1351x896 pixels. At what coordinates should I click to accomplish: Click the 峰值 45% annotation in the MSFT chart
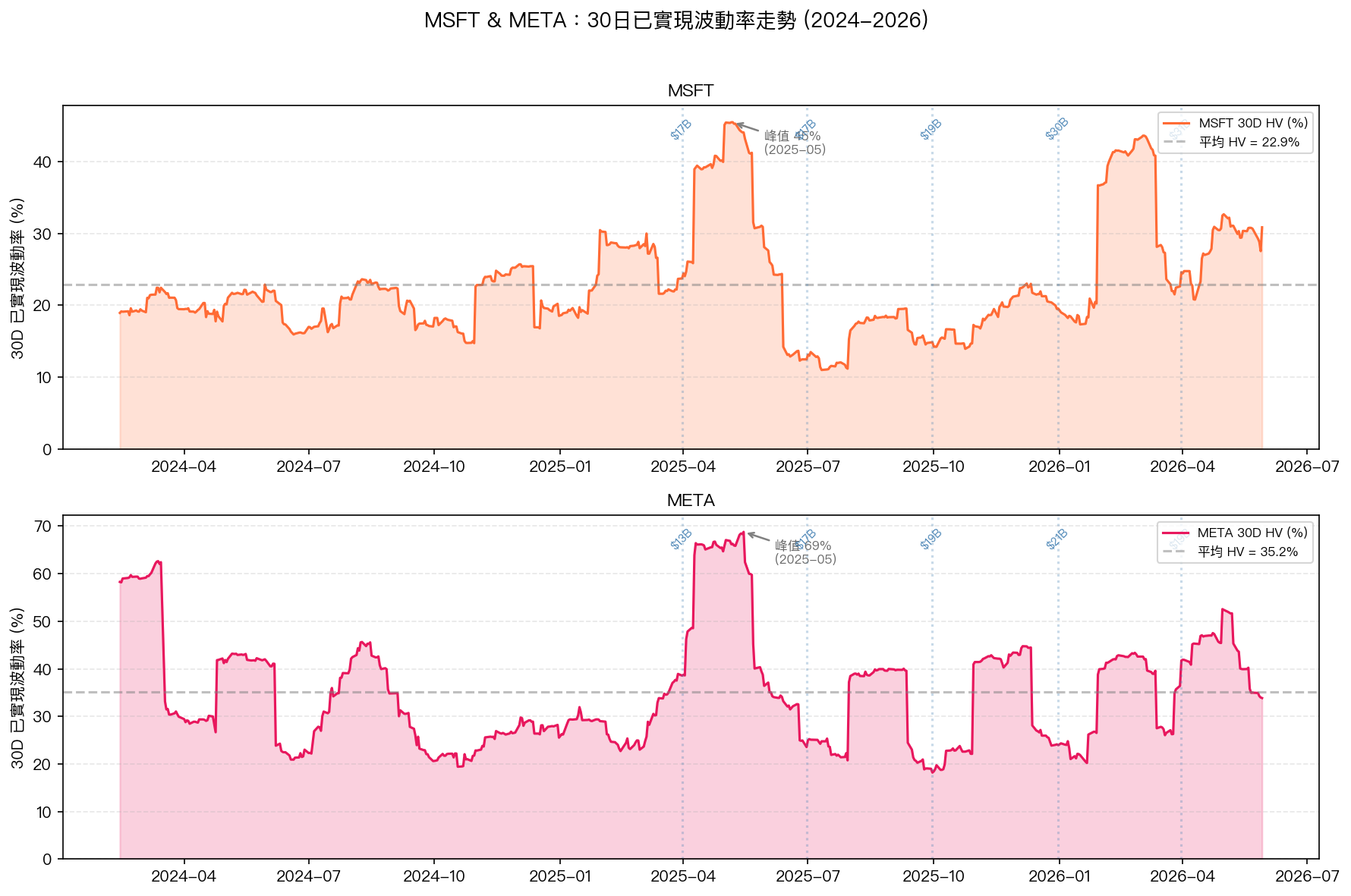792,136
